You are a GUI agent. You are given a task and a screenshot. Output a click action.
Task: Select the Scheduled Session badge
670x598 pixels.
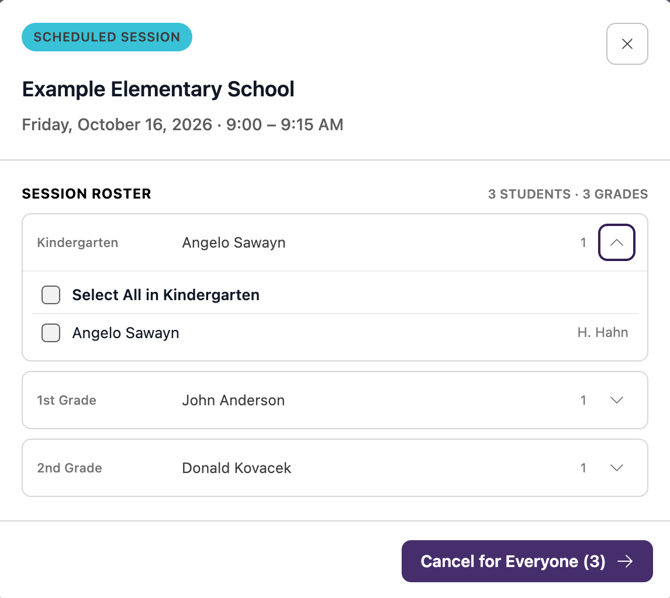point(107,37)
